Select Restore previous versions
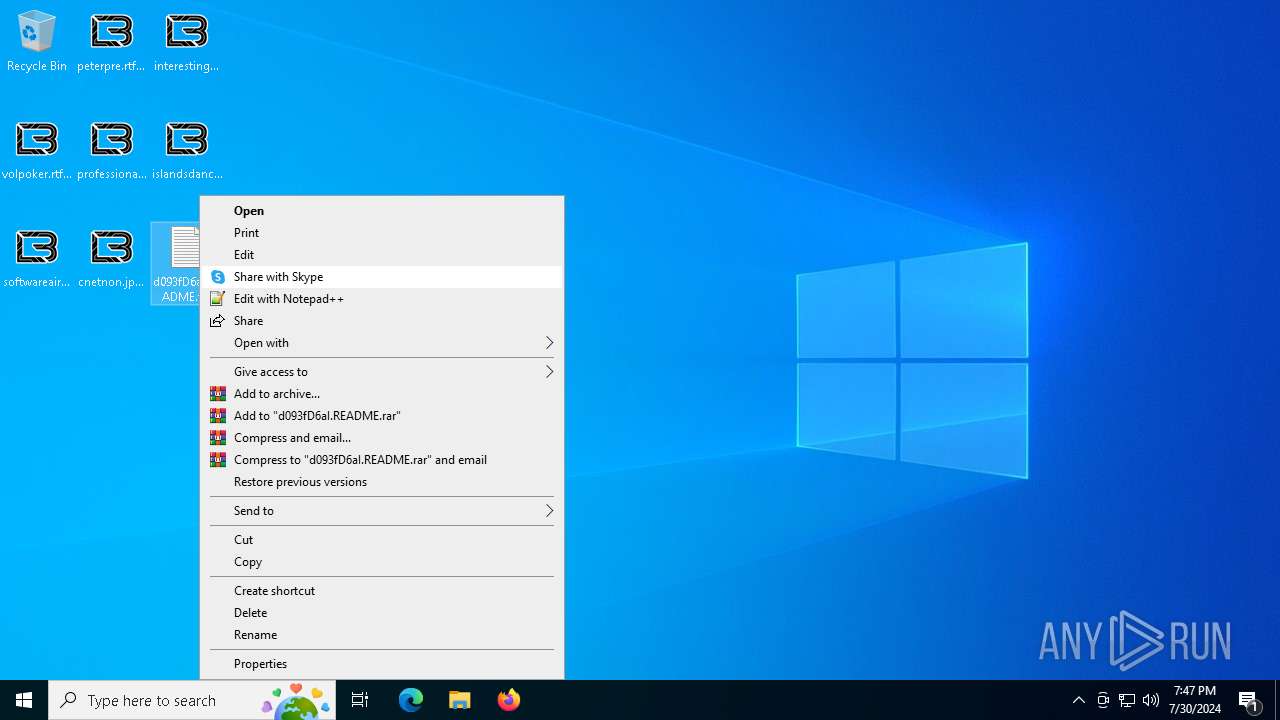 pyautogui.click(x=382, y=482)
